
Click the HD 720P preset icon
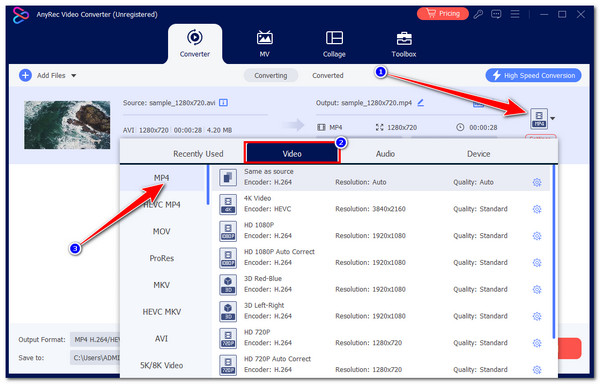(x=228, y=338)
